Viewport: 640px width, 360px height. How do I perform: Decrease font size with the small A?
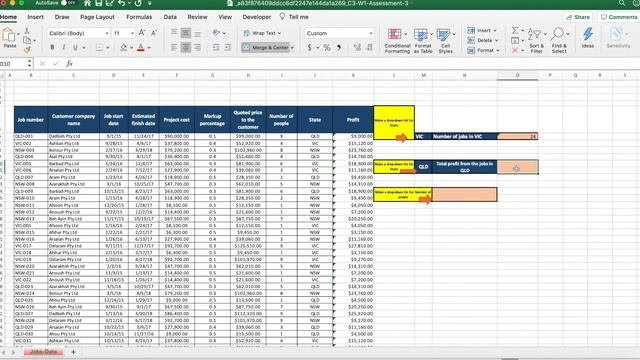click(x=154, y=33)
